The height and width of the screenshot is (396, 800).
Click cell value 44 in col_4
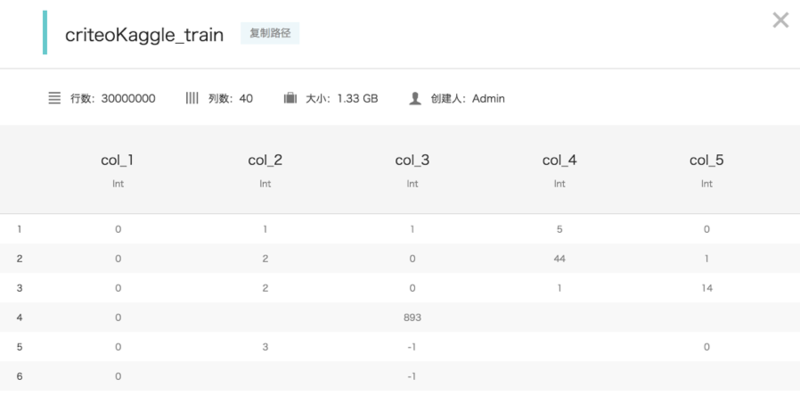coord(559,259)
